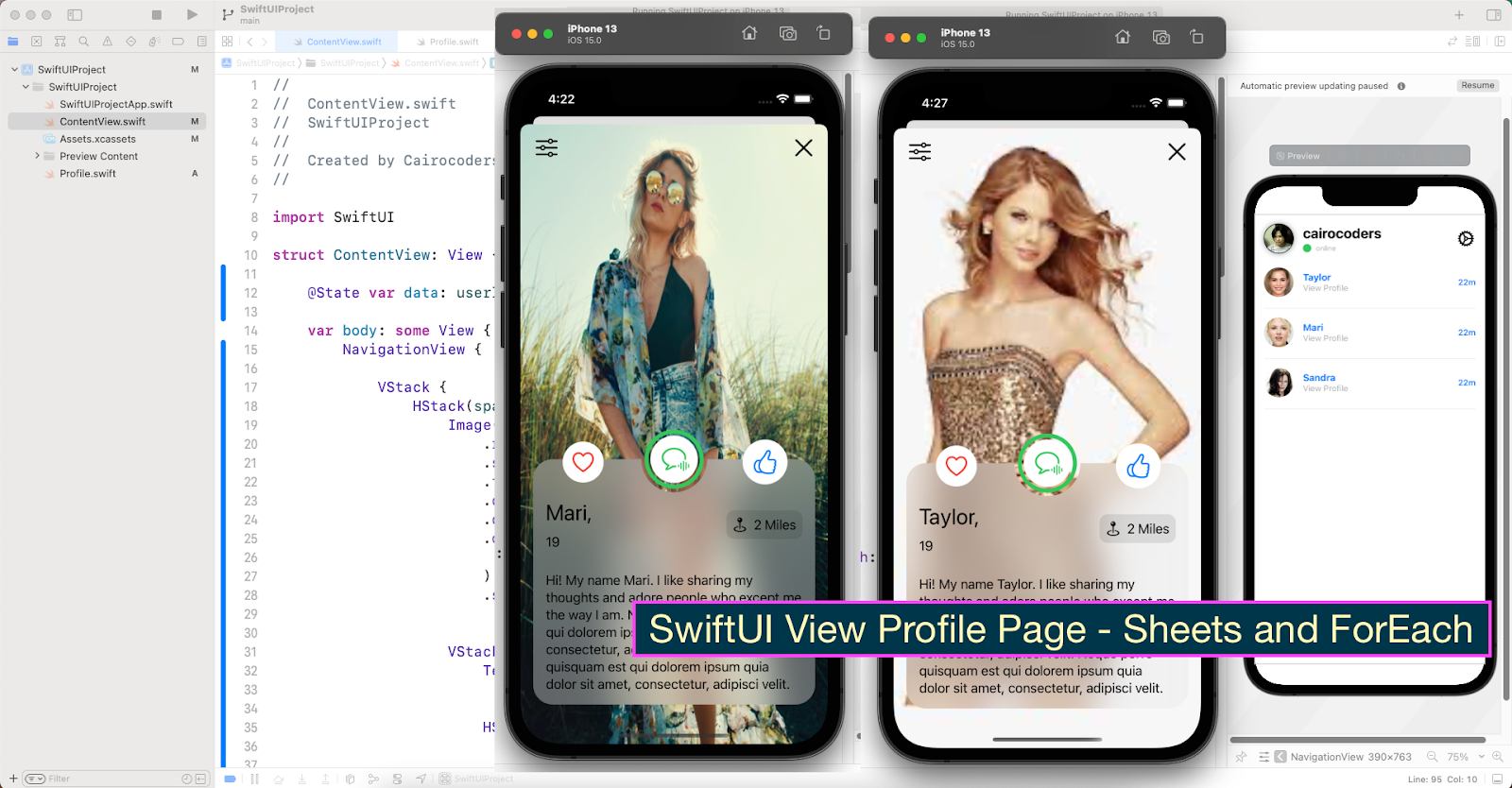This screenshot has width=1512, height=788.
Task: Switch to the Profile.swift editor tab
Action: [447, 42]
